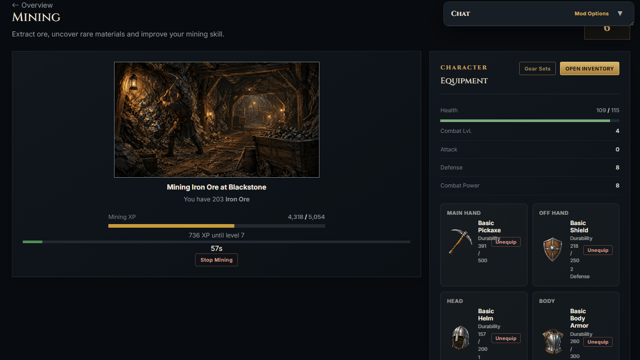Click the 57s countdown timer
The image size is (640, 360).
point(216,248)
